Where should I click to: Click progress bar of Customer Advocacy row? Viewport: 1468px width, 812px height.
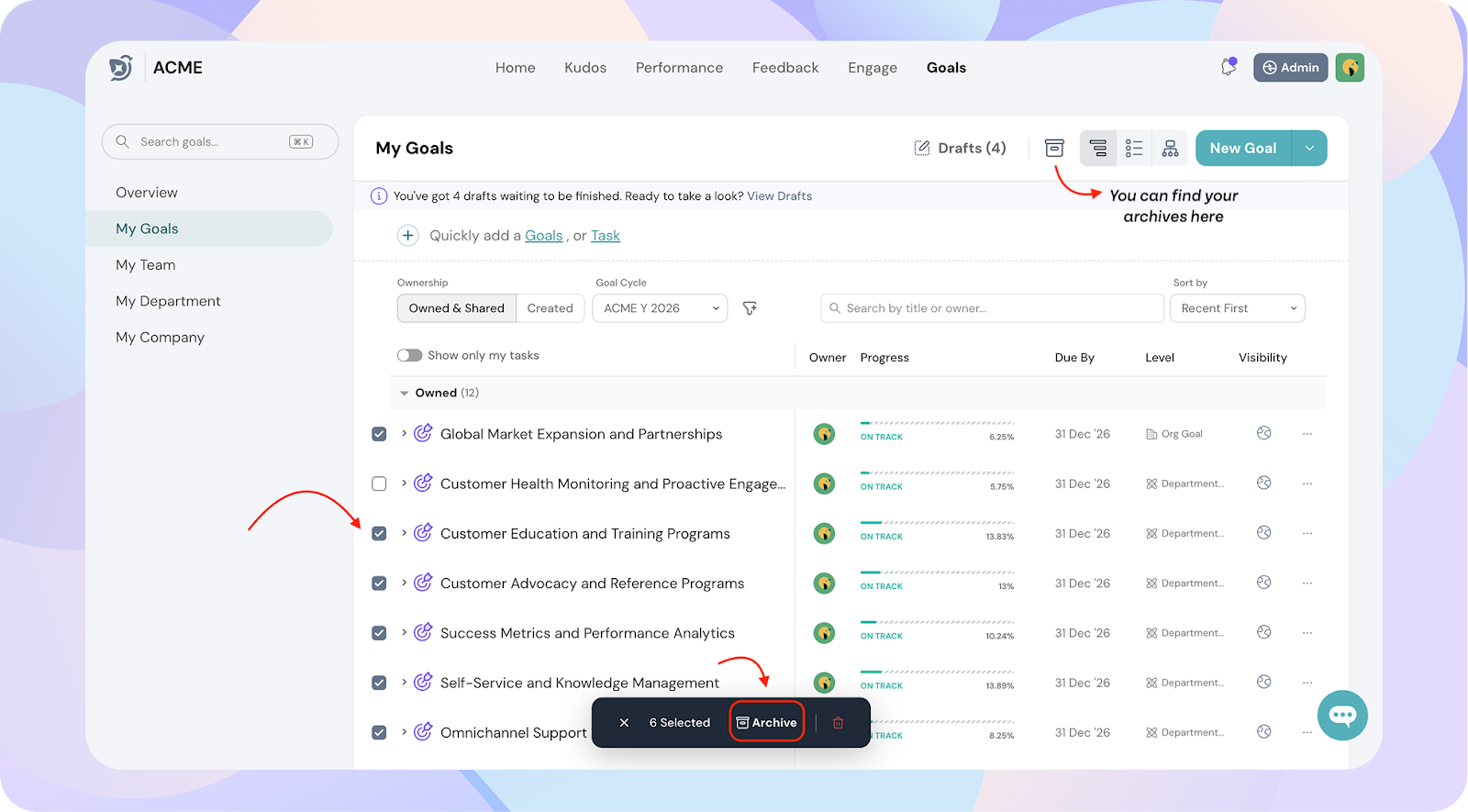pyautogui.click(x=937, y=572)
